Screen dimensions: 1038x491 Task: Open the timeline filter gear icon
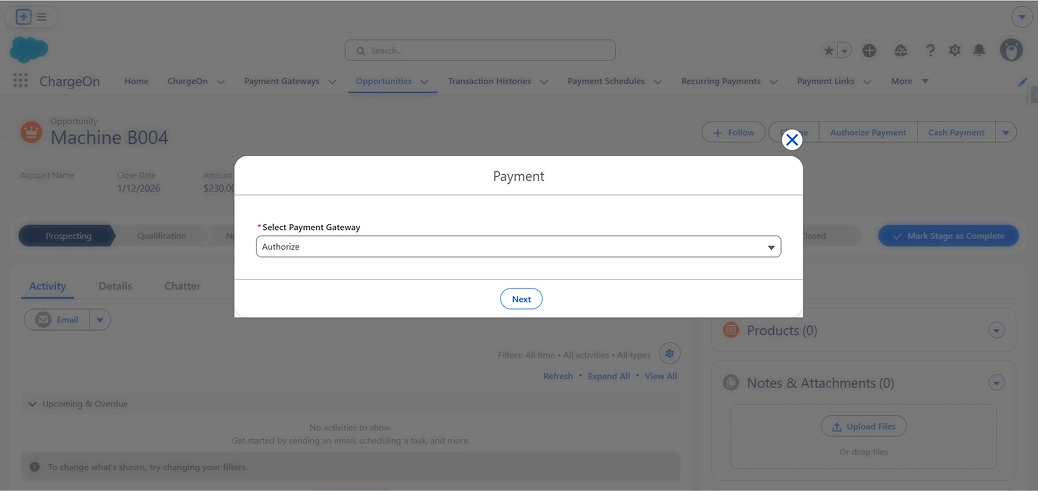(x=669, y=354)
